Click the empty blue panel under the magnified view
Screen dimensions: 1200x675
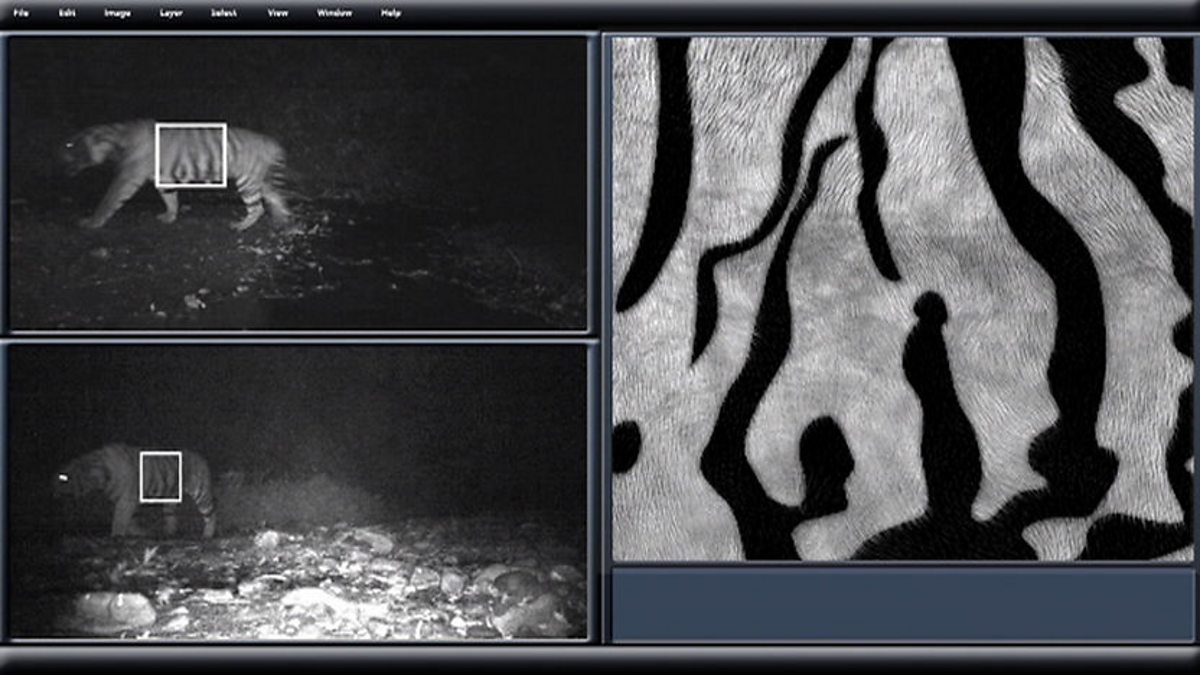click(902, 604)
